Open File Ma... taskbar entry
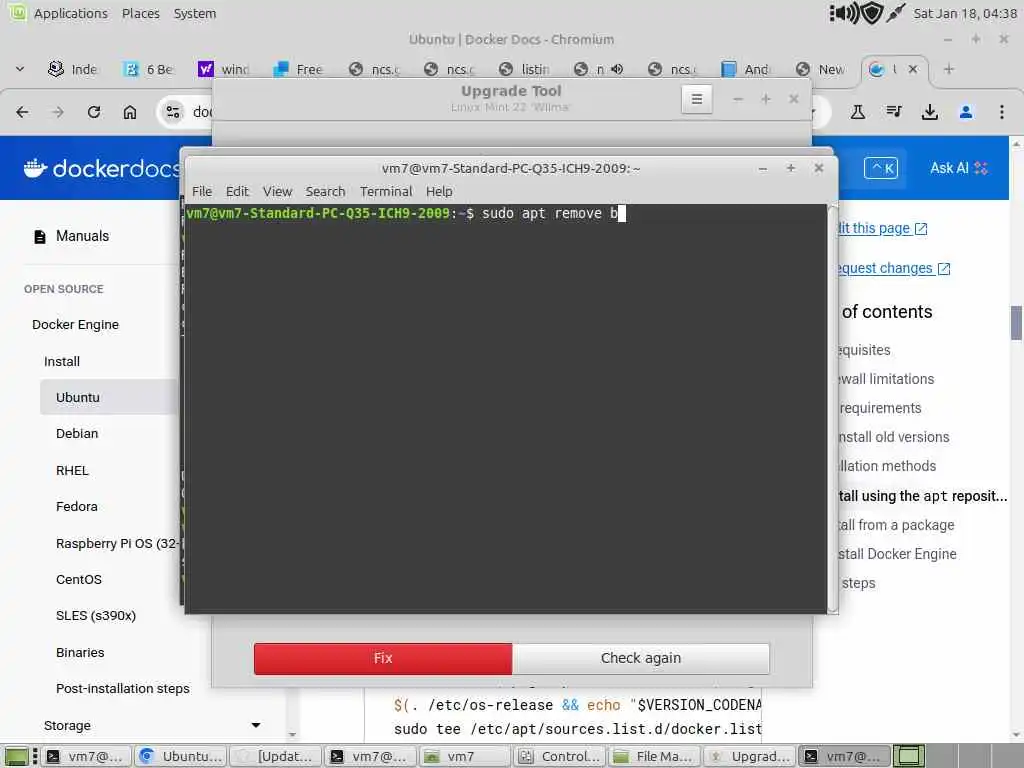The width and height of the screenshot is (1024, 768). [x=654, y=756]
